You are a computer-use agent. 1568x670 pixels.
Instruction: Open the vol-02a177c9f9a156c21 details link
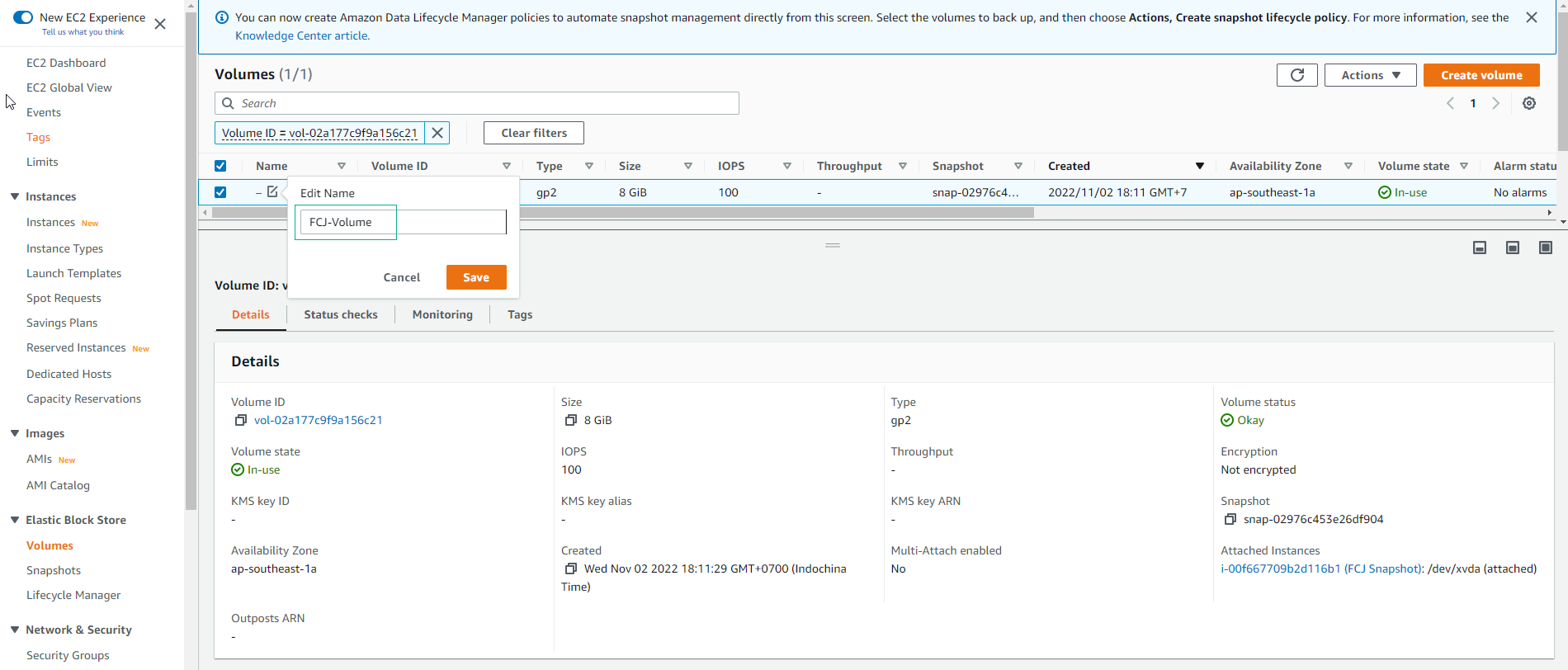point(319,420)
